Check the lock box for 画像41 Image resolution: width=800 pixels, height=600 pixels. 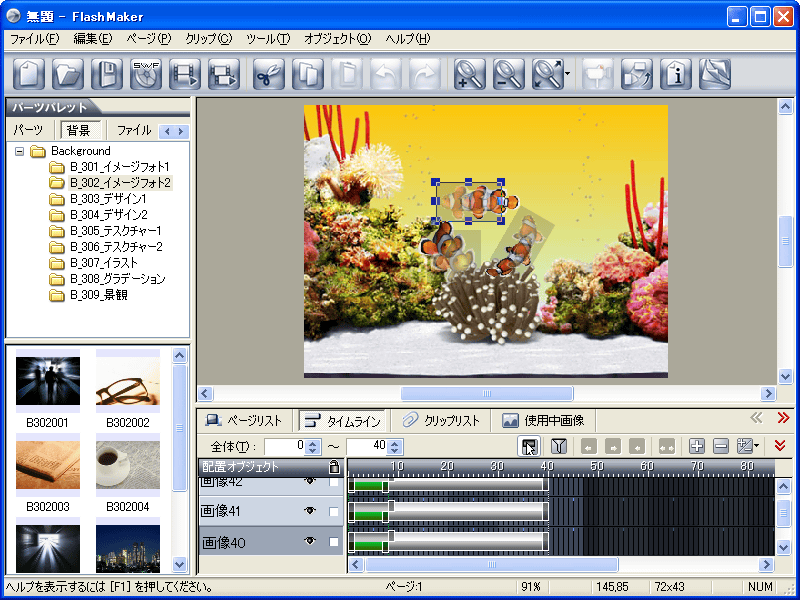(334, 512)
